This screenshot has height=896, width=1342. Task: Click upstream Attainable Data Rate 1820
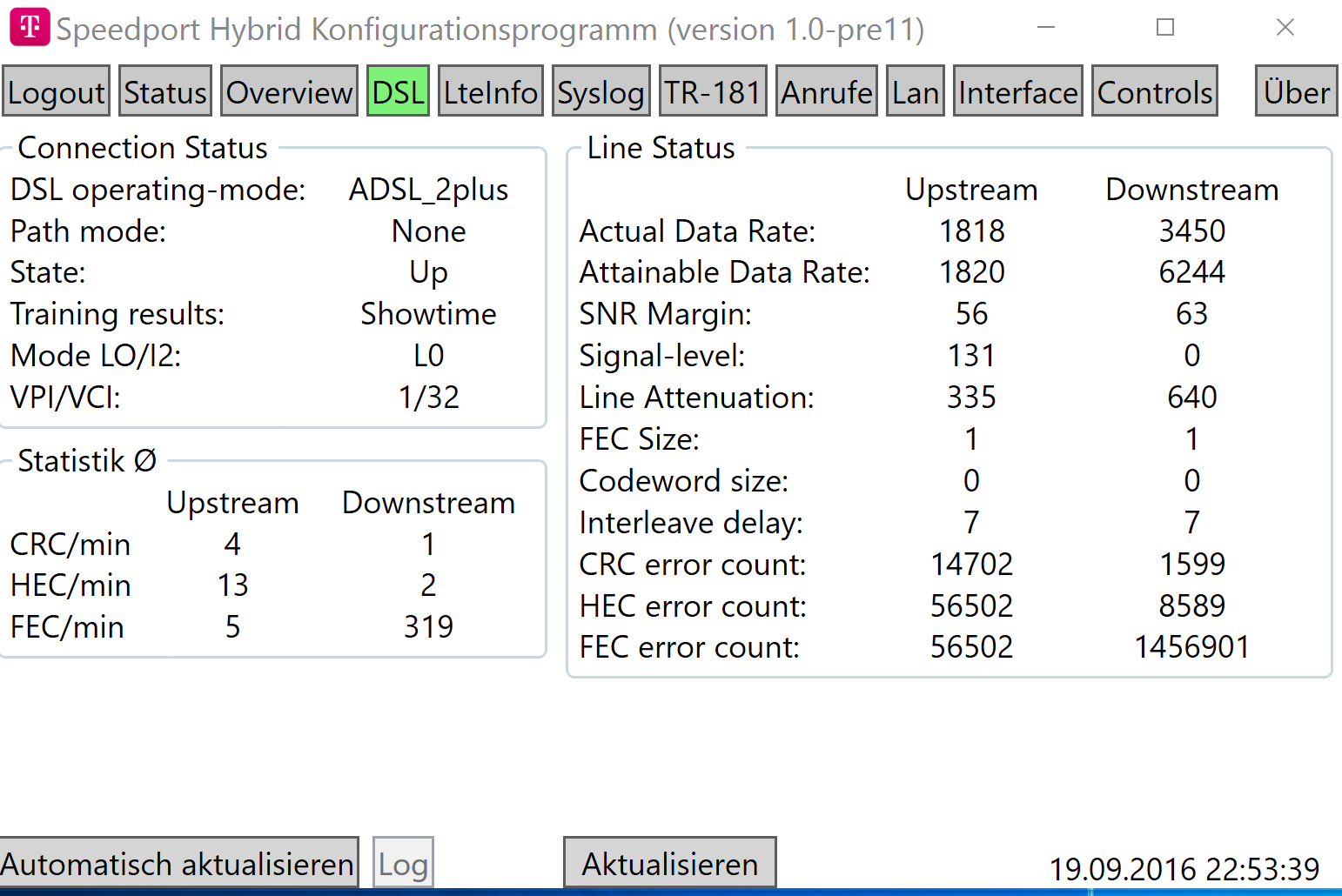click(971, 272)
